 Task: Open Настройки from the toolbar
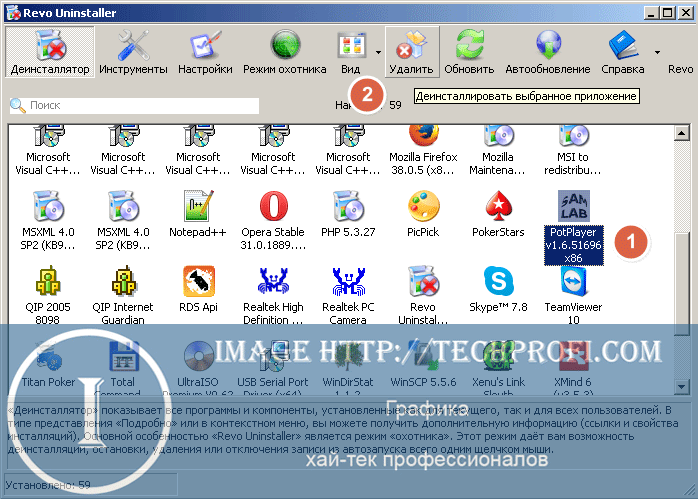(x=205, y=52)
